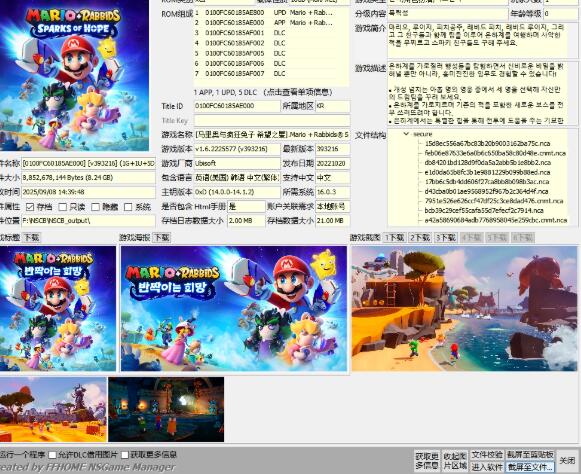
Task: Enable 允许DLC借用图片 checkbox
Action: tap(53, 455)
